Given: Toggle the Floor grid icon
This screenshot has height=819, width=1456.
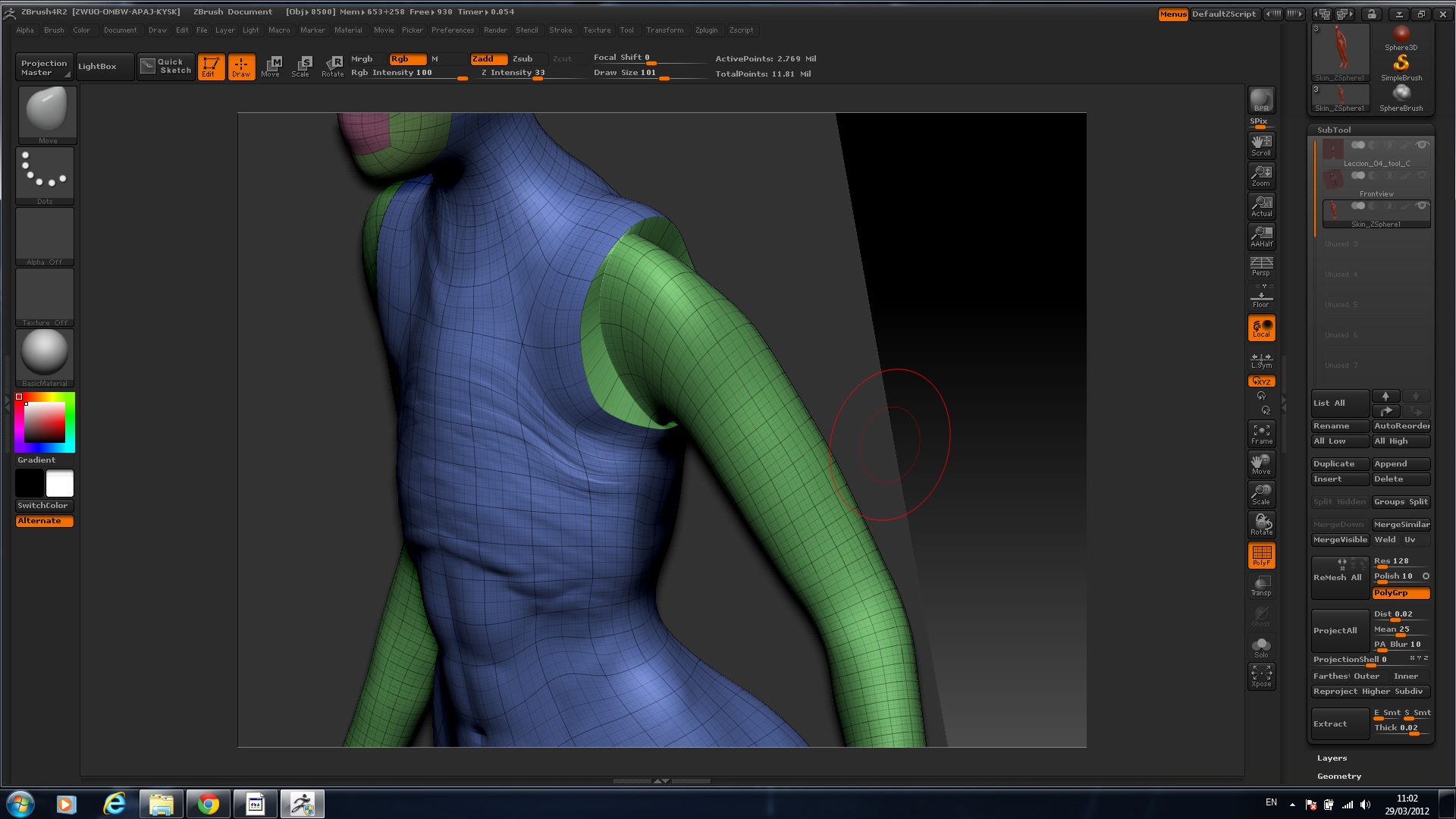Looking at the screenshot, I should (1261, 297).
